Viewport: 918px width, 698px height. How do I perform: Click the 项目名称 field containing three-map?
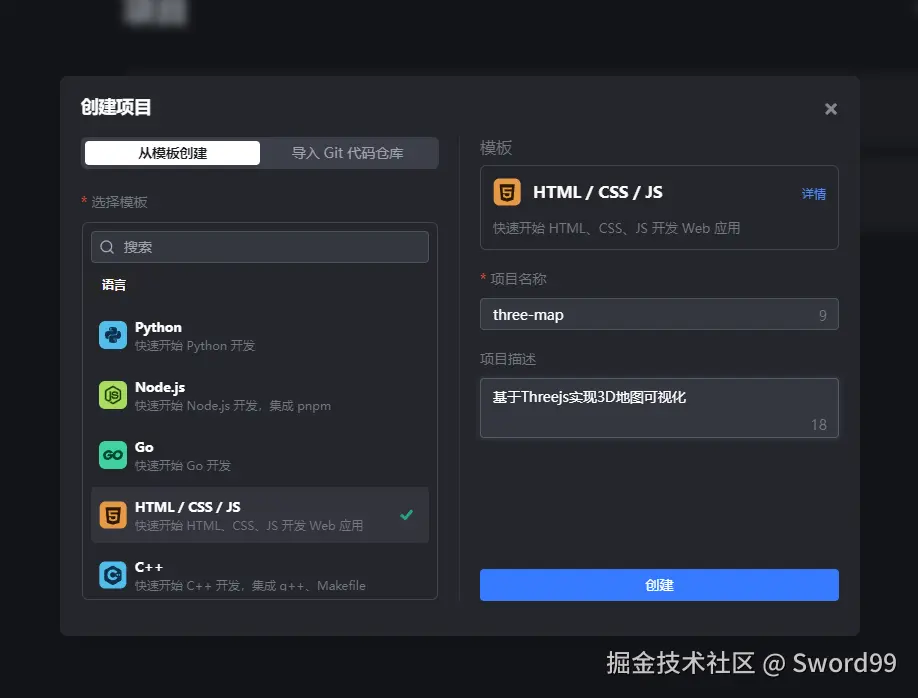pos(659,314)
